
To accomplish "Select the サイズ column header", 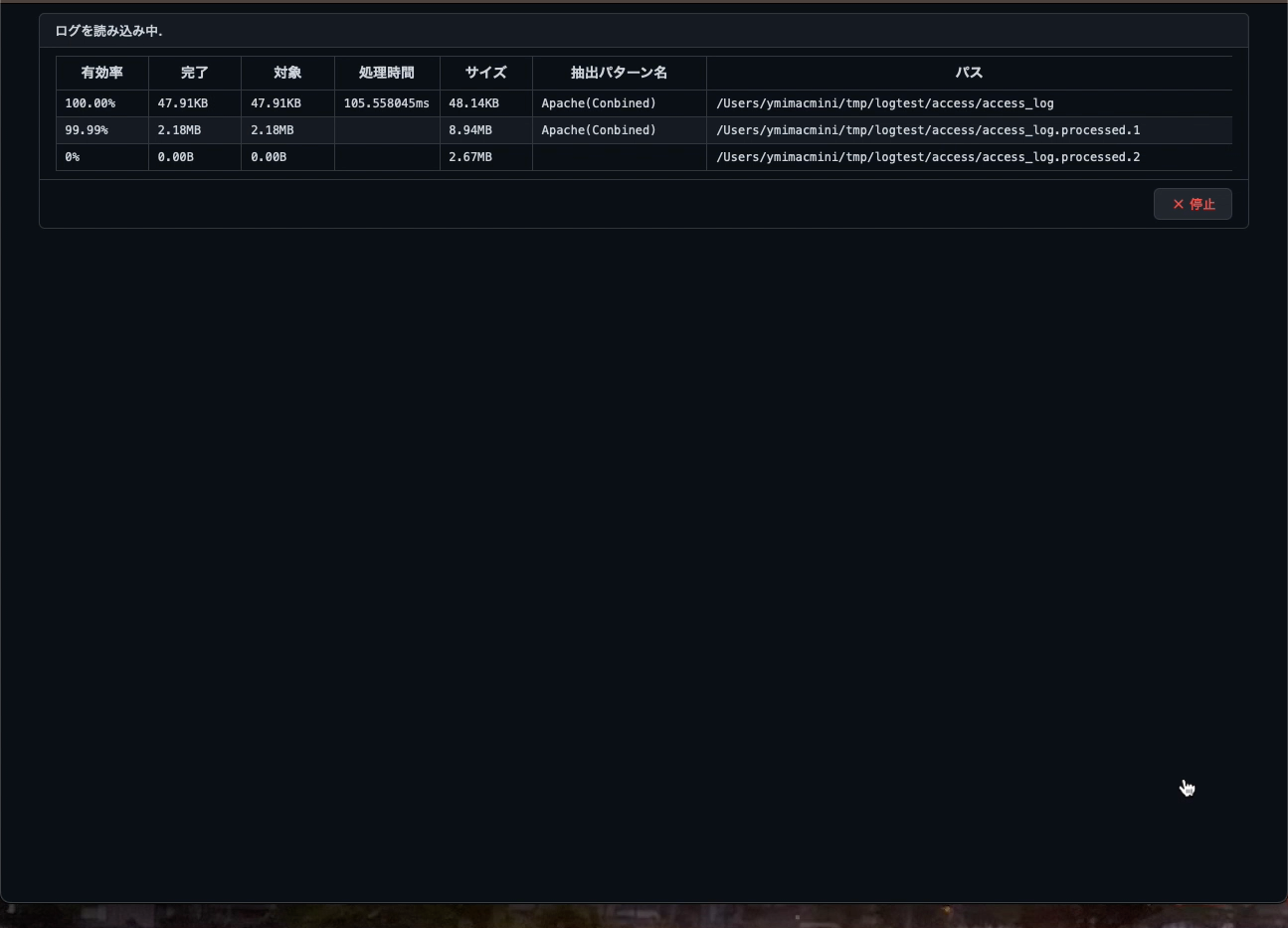I will coord(485,73).
